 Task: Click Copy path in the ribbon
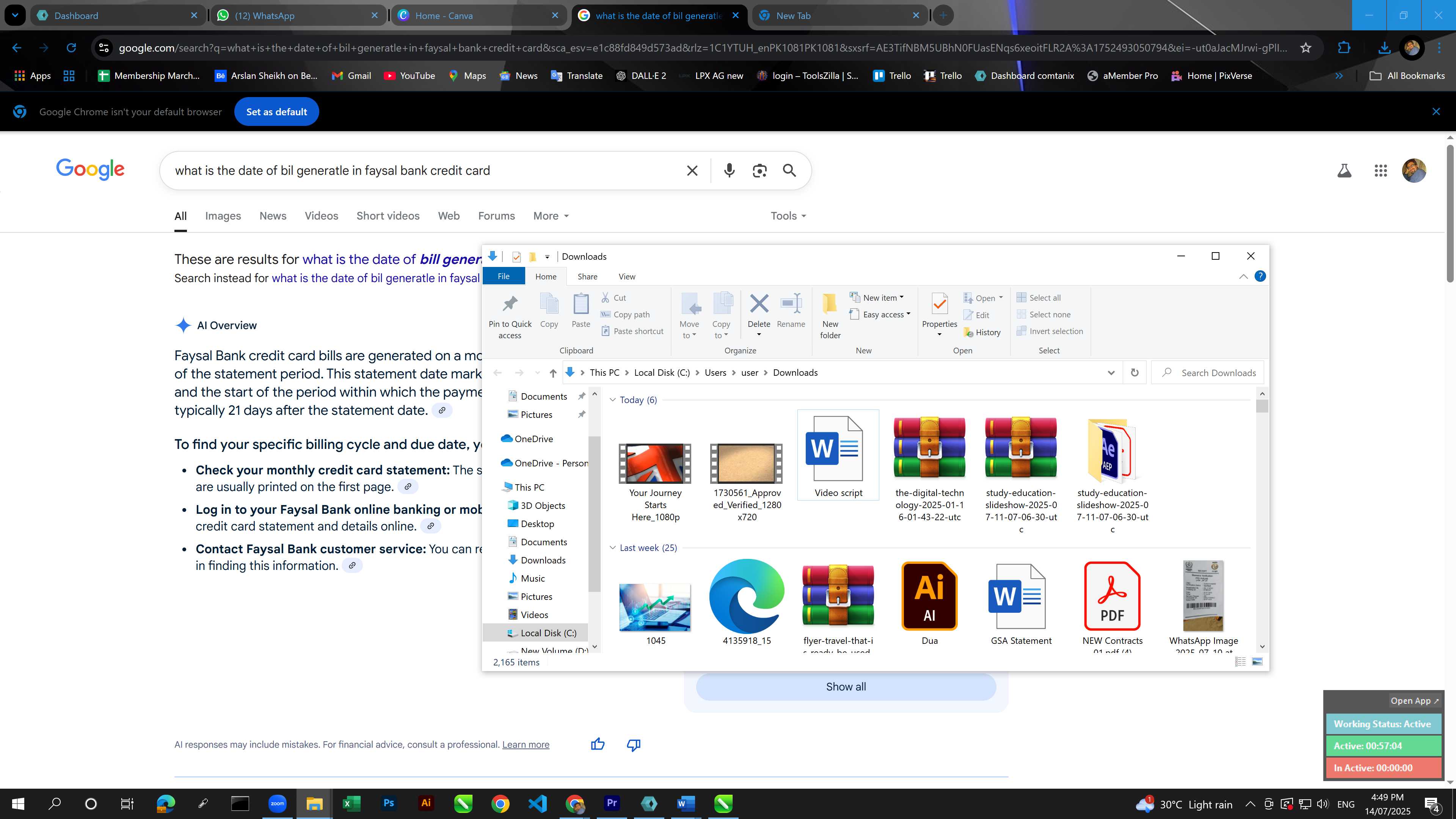tap(625, 315)
